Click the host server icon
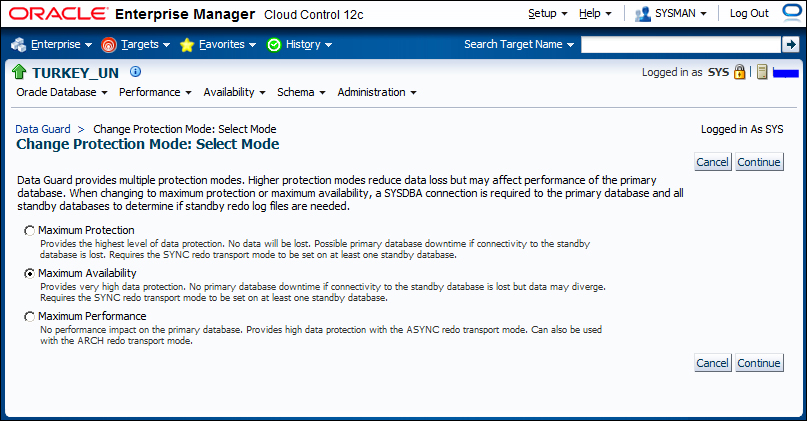This screenshot has width=807, height=421. click(x=762, y=72)
